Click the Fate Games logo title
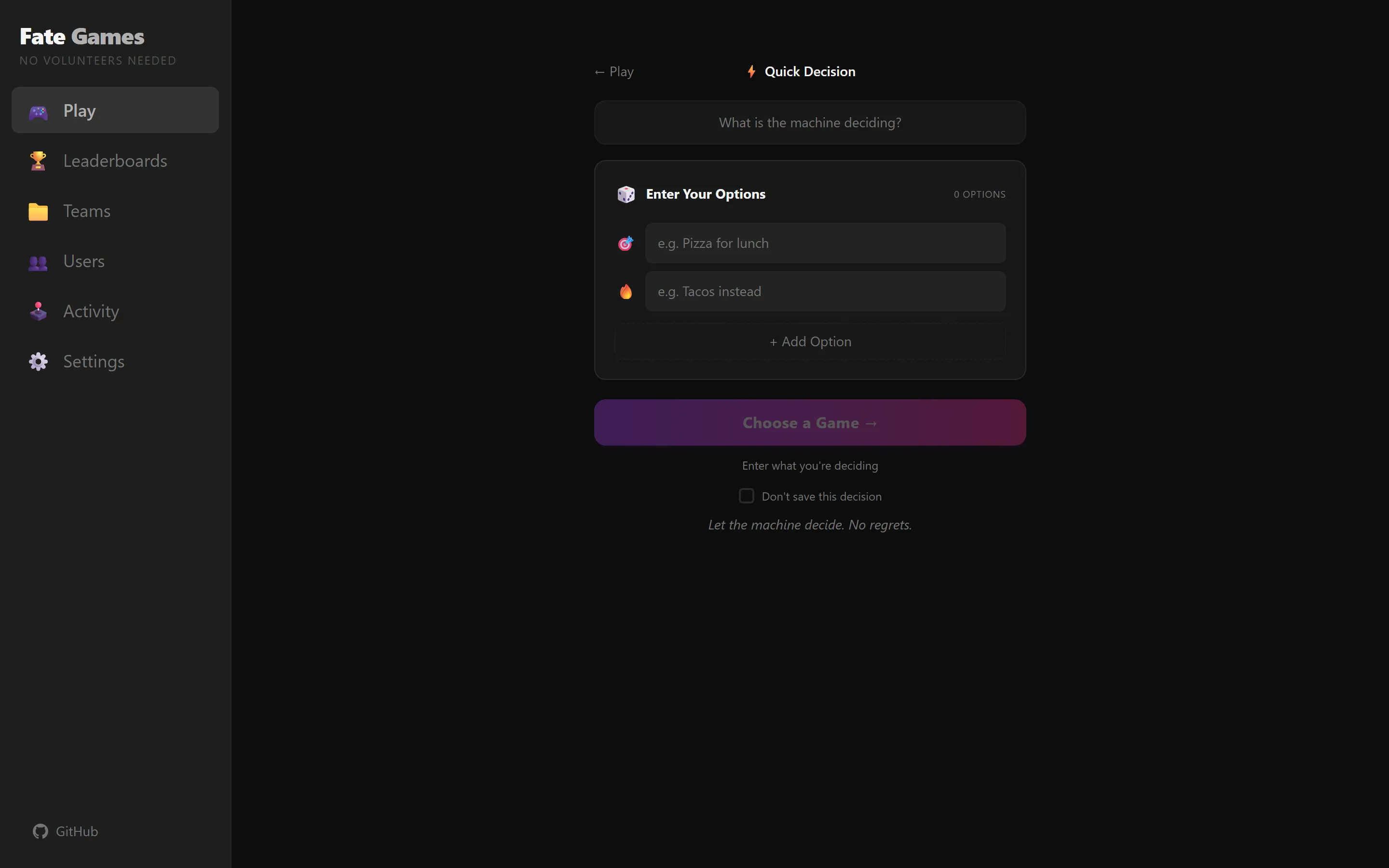Viewport: 1389px width, 868px height. coord(82,37)
